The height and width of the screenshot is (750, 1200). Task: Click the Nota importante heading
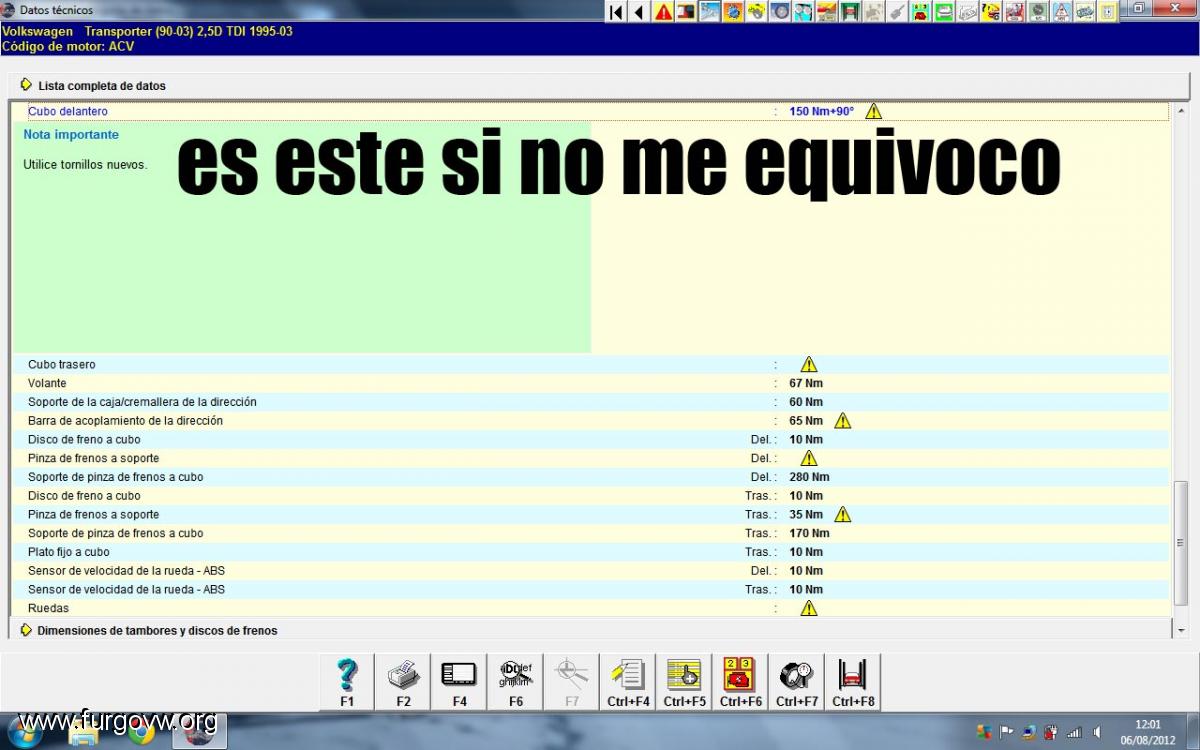(x=71, y=135)
